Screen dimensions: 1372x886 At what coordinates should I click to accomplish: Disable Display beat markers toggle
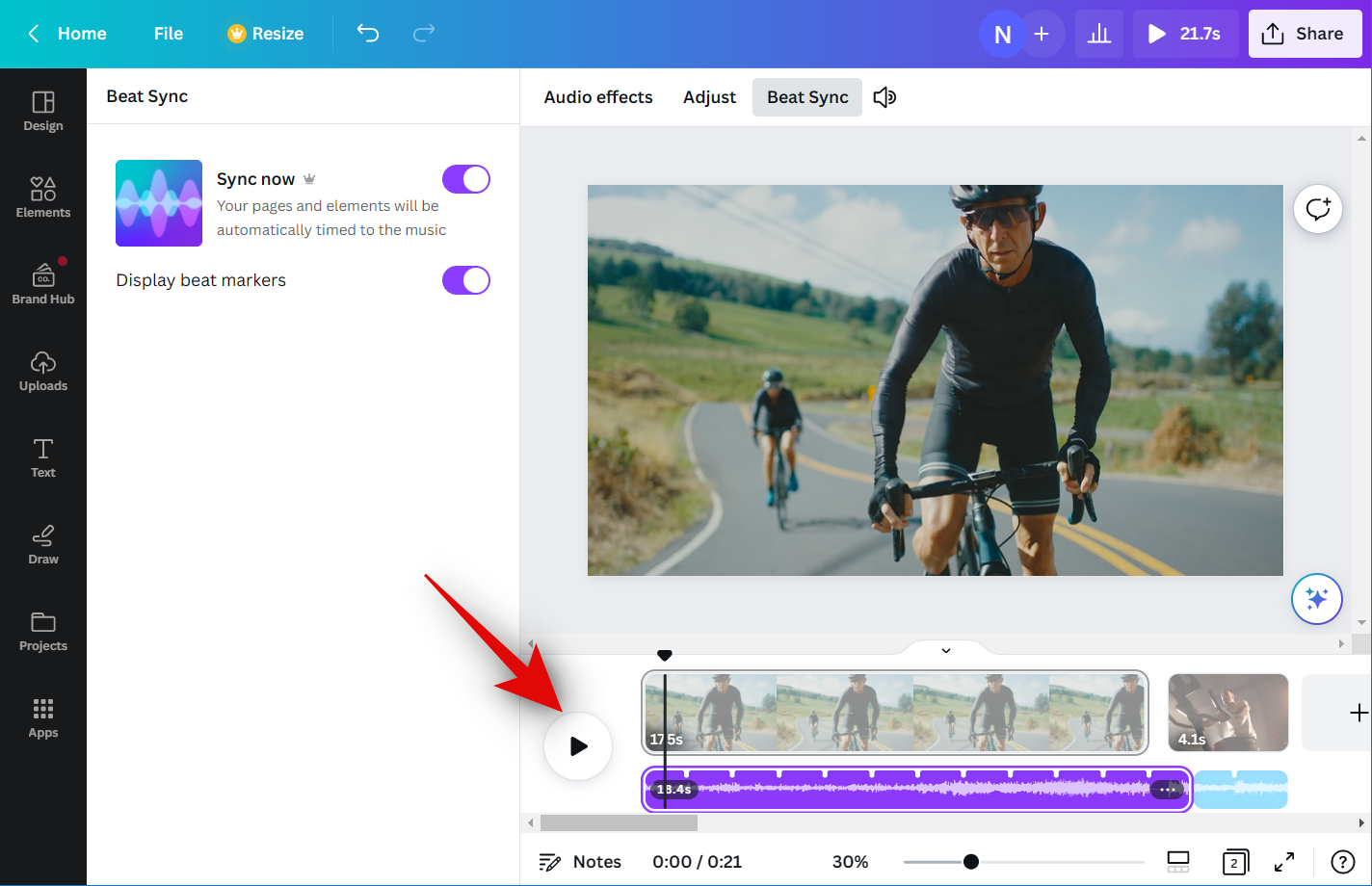[x=466, y=280]
